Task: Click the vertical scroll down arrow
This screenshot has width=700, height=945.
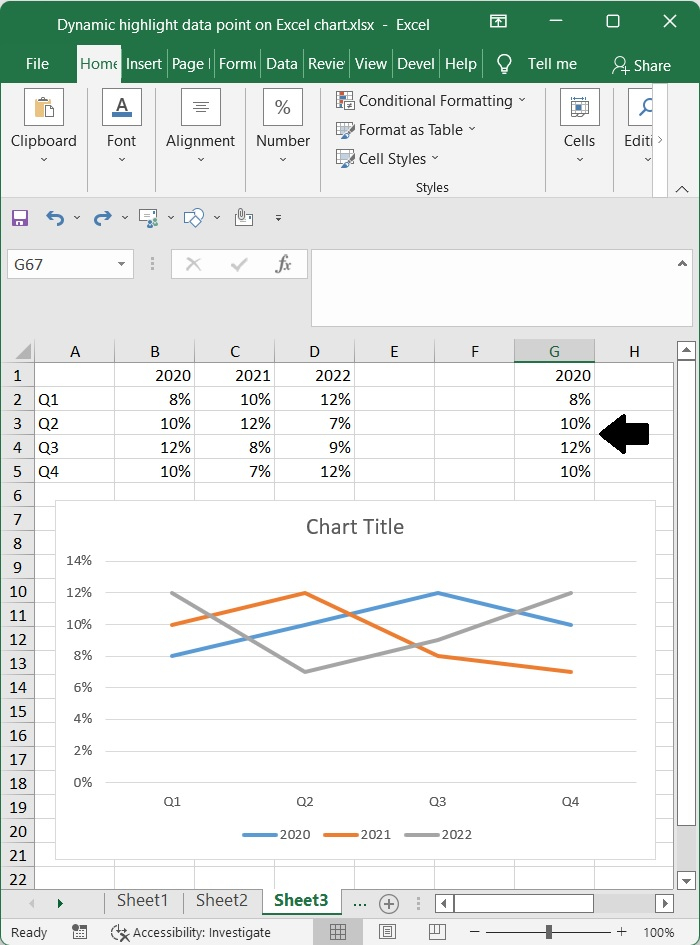Action: click(686, 881)
